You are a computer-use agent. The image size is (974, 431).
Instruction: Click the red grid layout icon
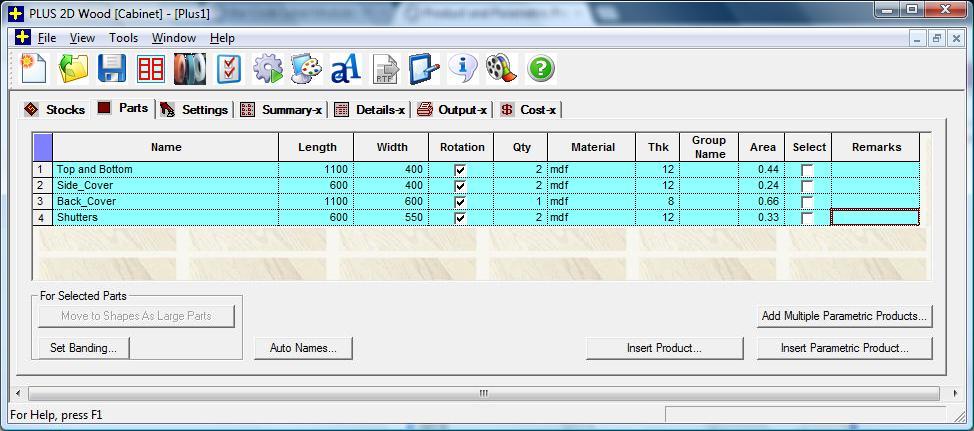click(x=150, y=69)
